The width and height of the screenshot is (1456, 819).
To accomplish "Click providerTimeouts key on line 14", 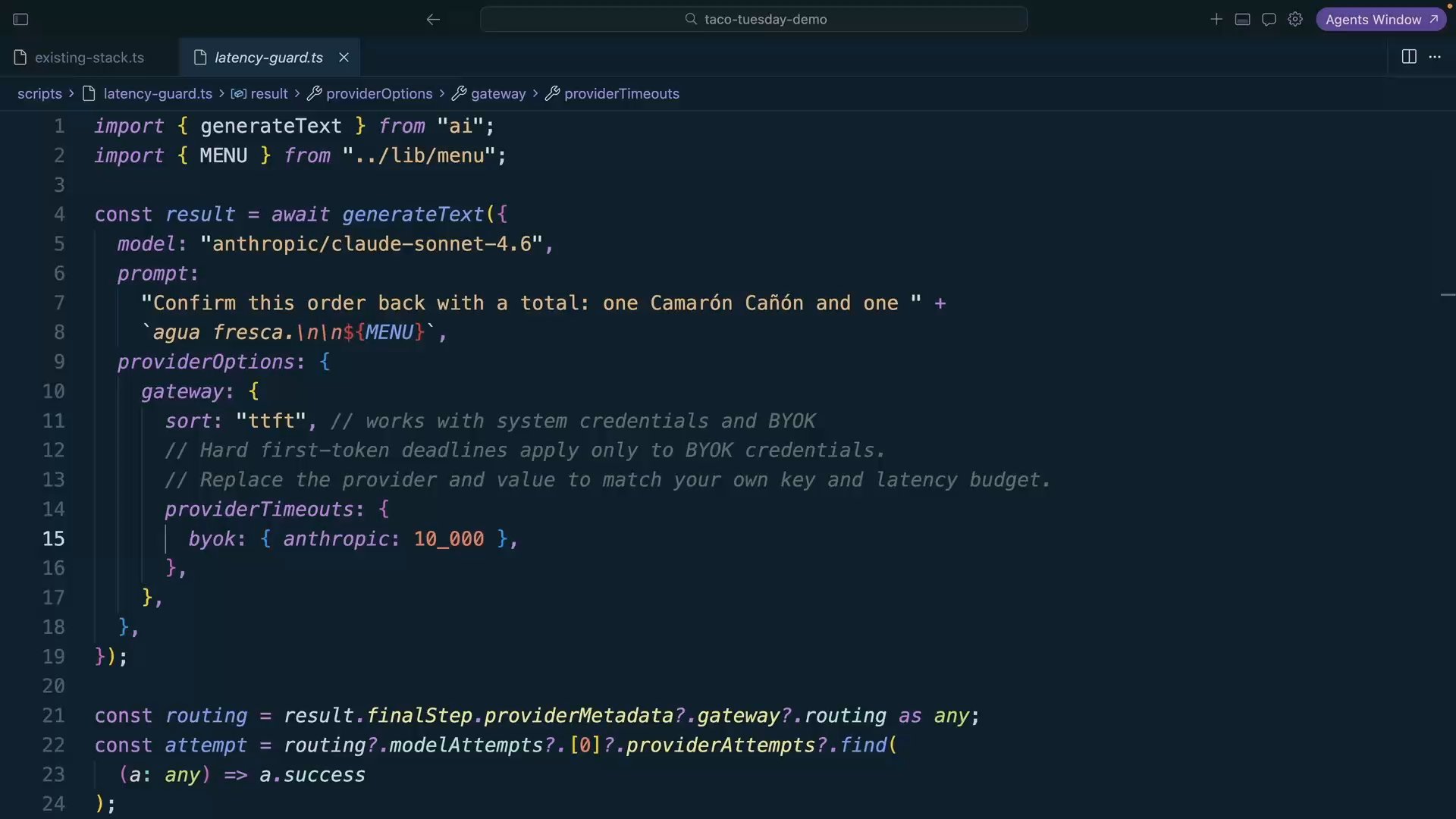I will point(259,510).
